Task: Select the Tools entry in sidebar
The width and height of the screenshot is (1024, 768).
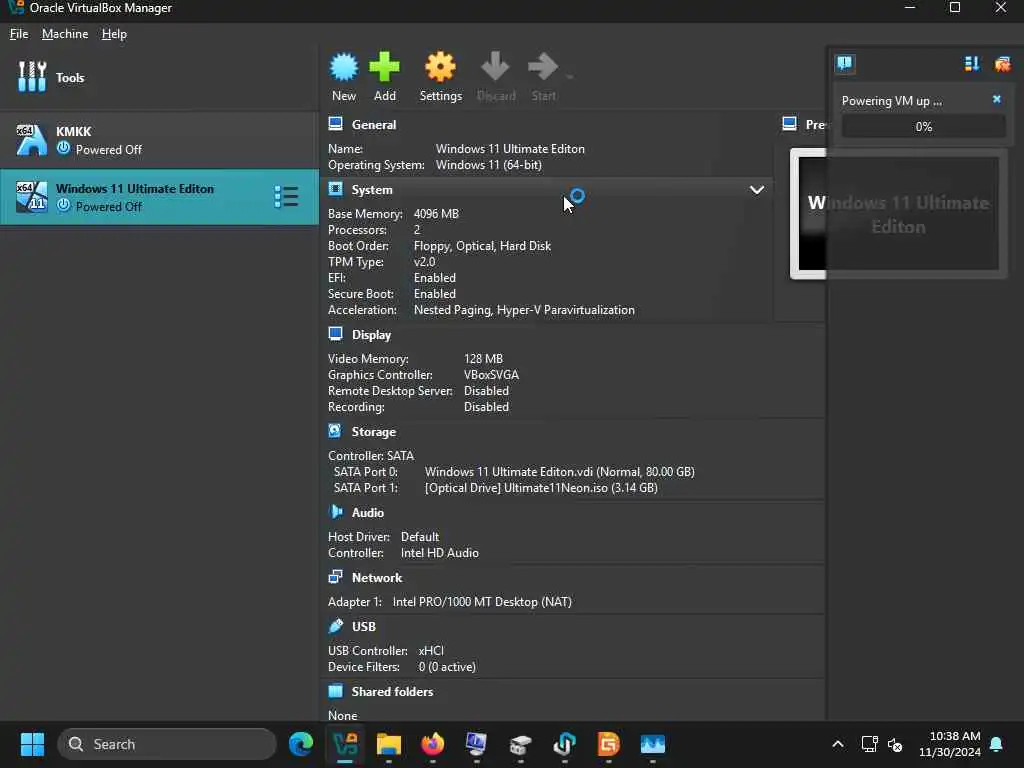Action: point(159,77)
